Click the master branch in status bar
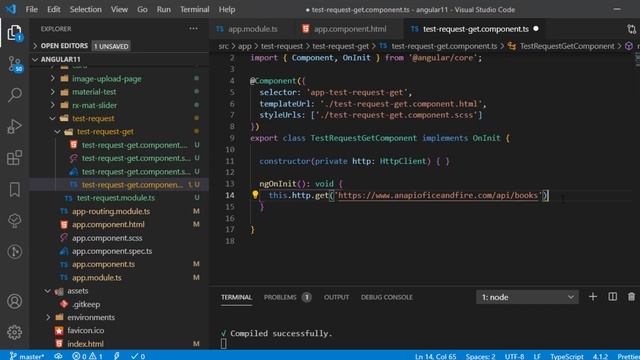Image resolution: width=640 pixels, height=360 pixels. [x=27, y=356]
